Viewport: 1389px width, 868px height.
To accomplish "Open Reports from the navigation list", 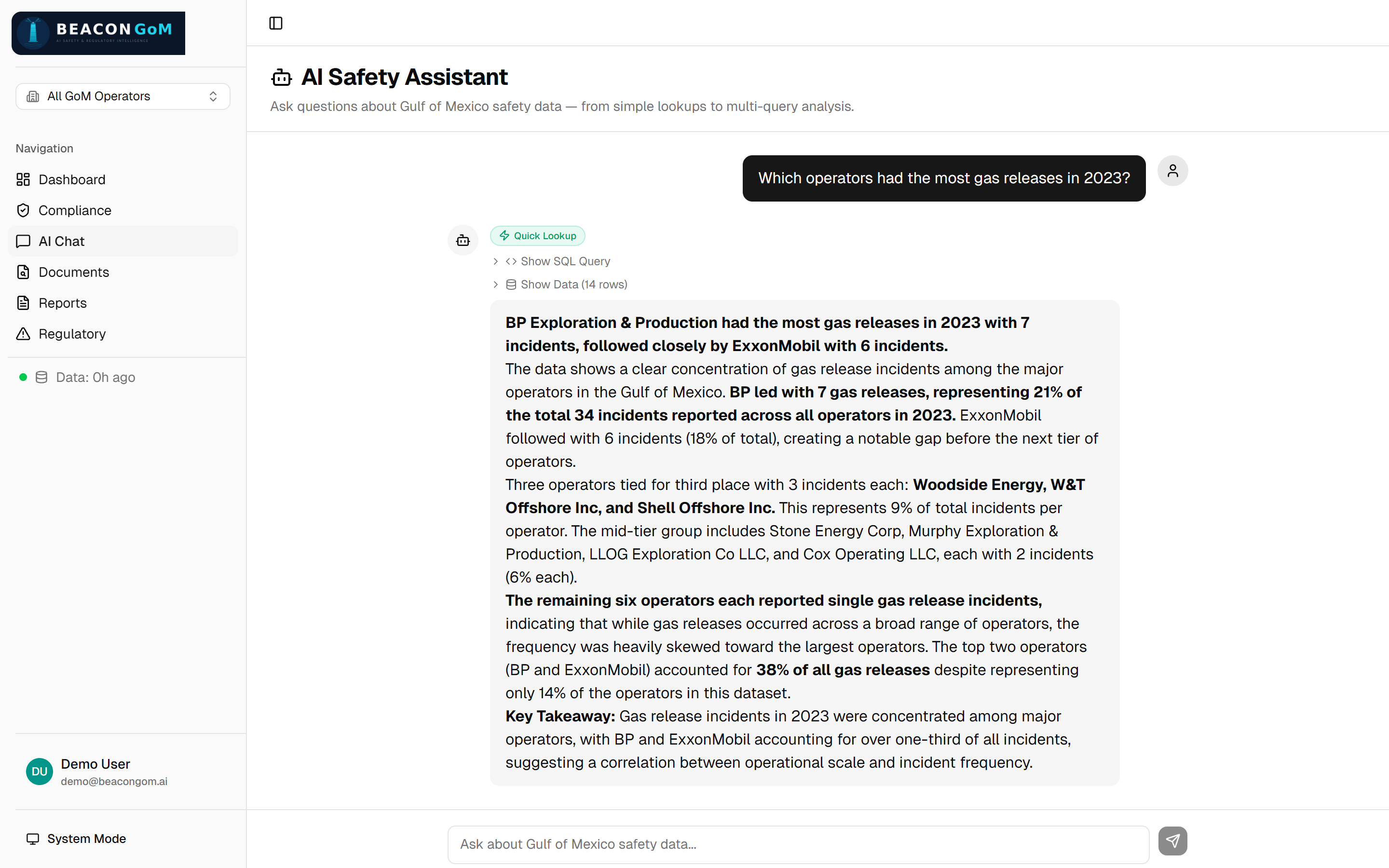I will (x=63, y=302).
